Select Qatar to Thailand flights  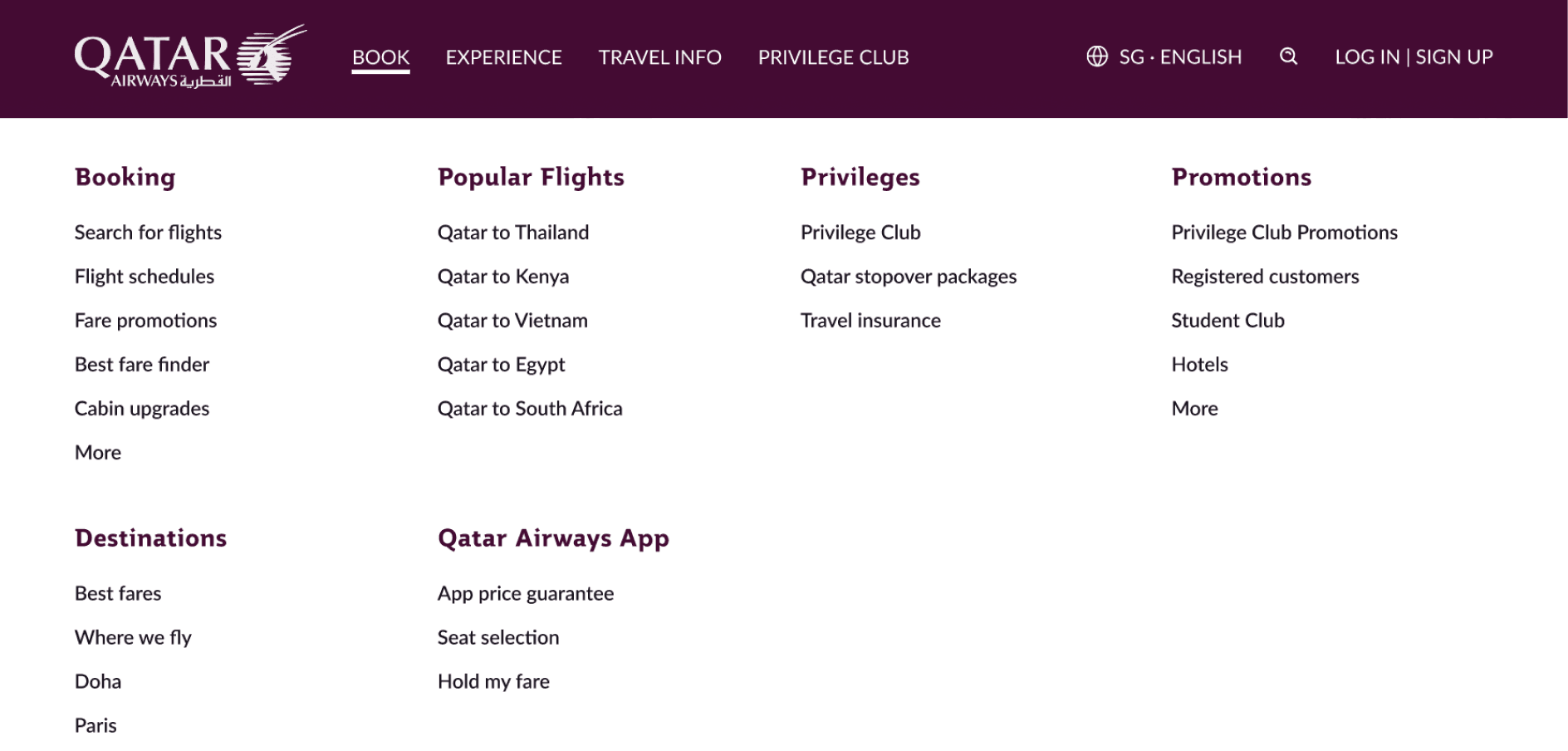[513, 233]
